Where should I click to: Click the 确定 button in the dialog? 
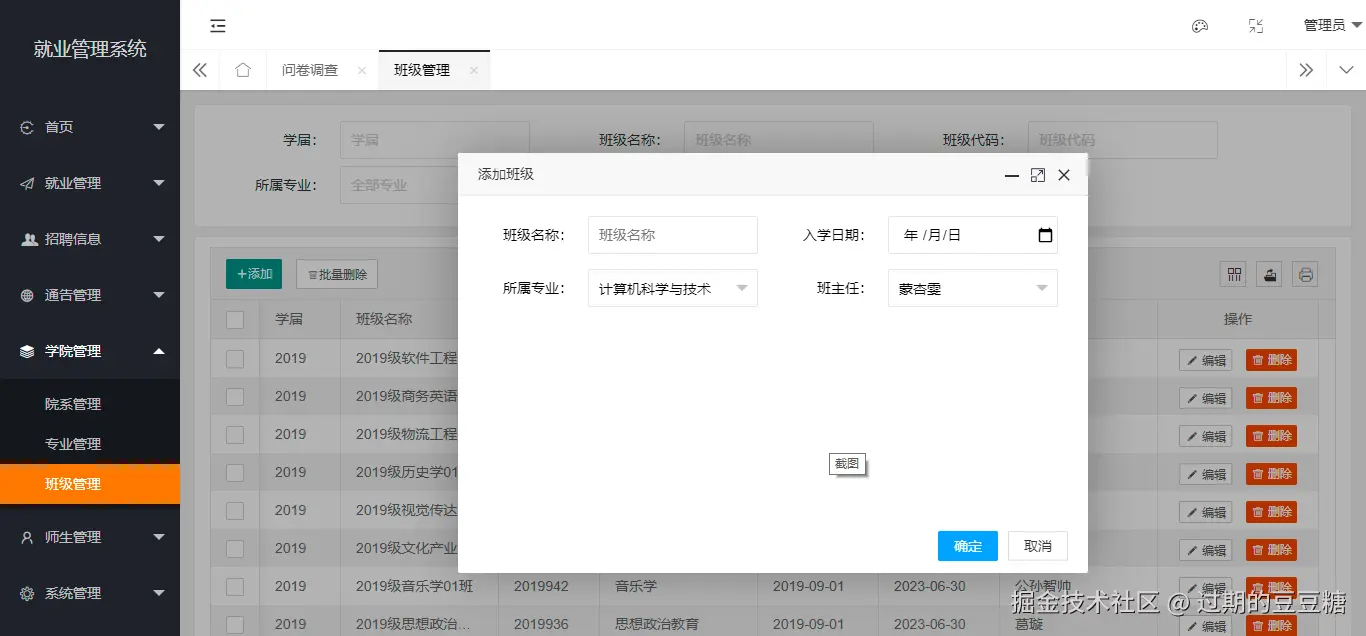click(966, 546)
